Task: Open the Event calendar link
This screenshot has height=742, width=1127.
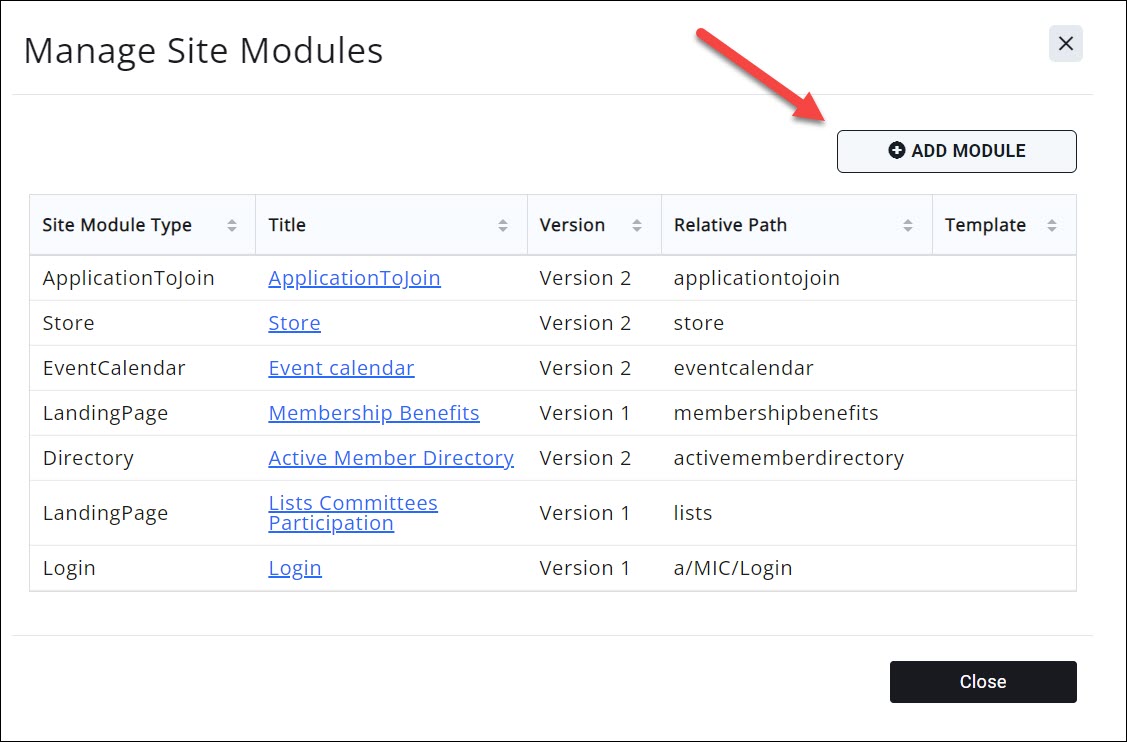Action: click(x=341, y=368)
